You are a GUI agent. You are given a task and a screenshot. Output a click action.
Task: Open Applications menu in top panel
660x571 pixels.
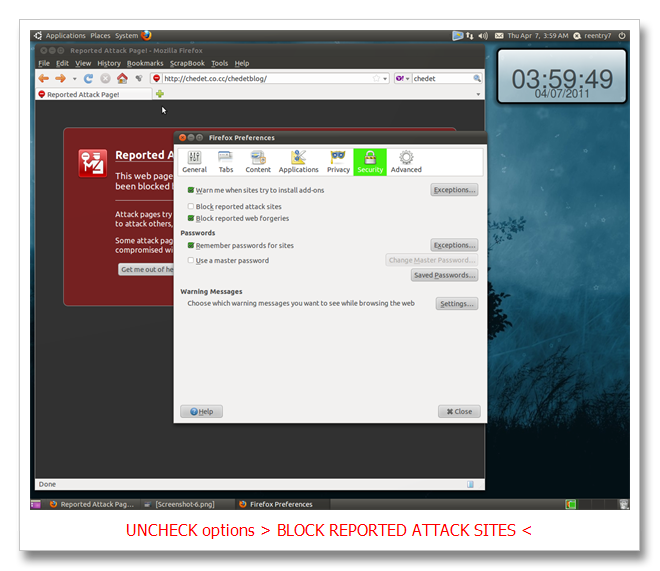(65, 36)
